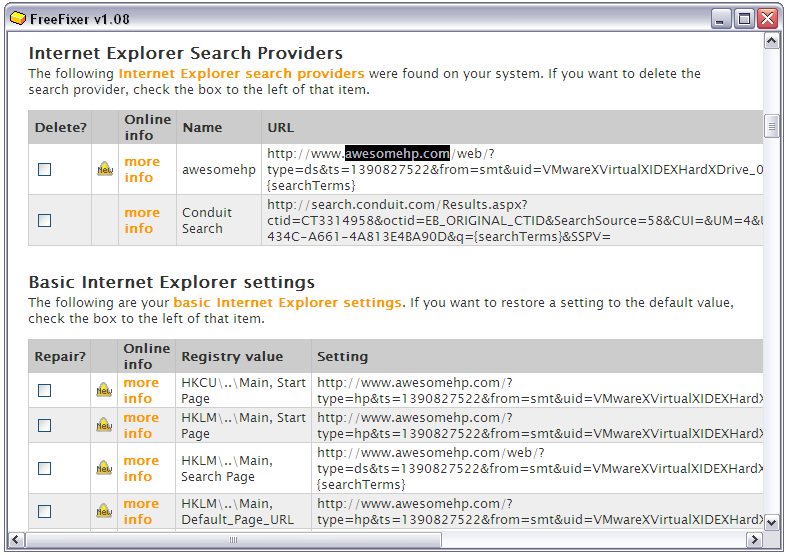
Task: Tick the repair box for HKLM Start Page
Action: 45,425
